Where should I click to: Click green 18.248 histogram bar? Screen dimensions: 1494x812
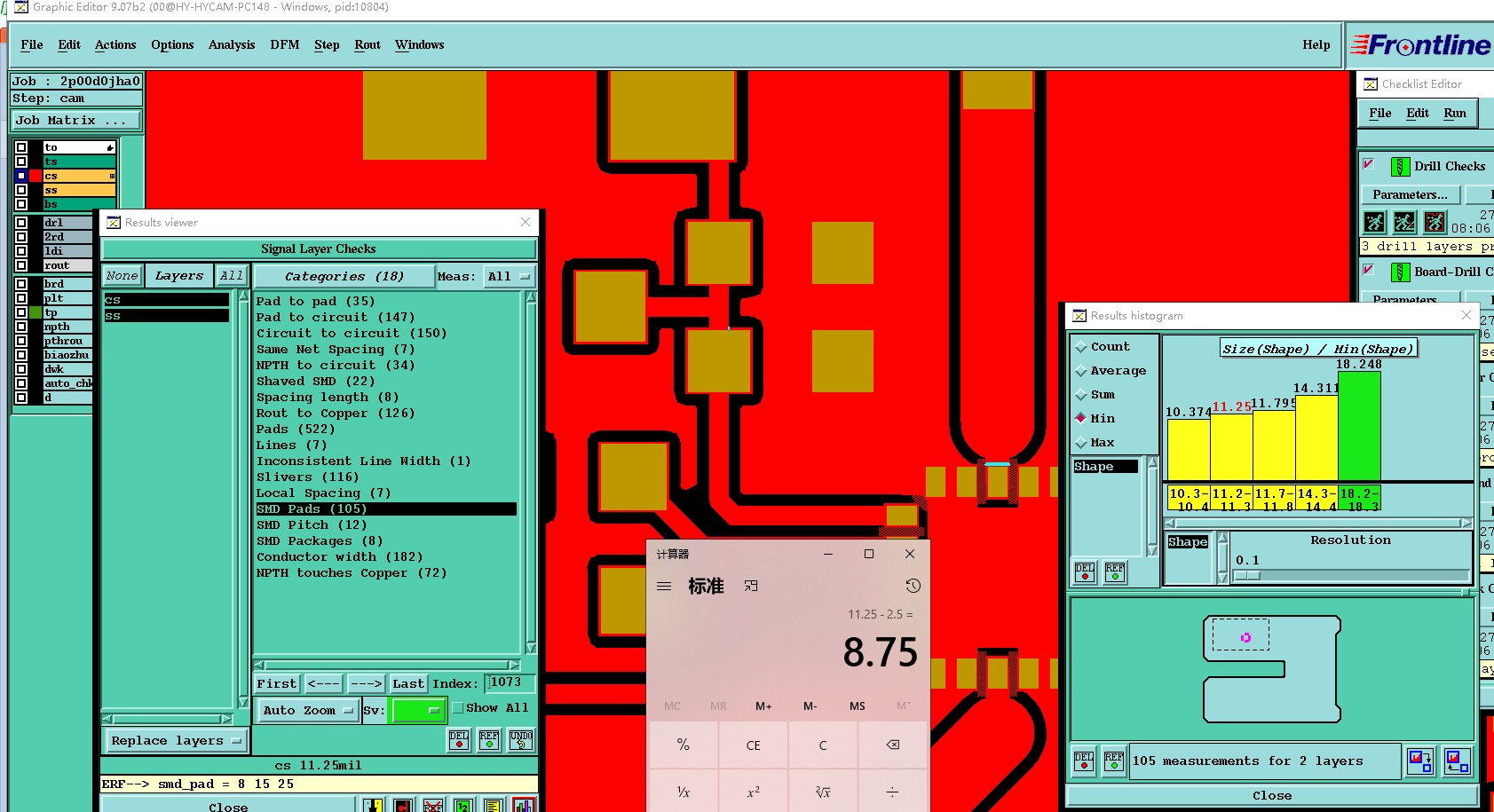coord(1359,426)
